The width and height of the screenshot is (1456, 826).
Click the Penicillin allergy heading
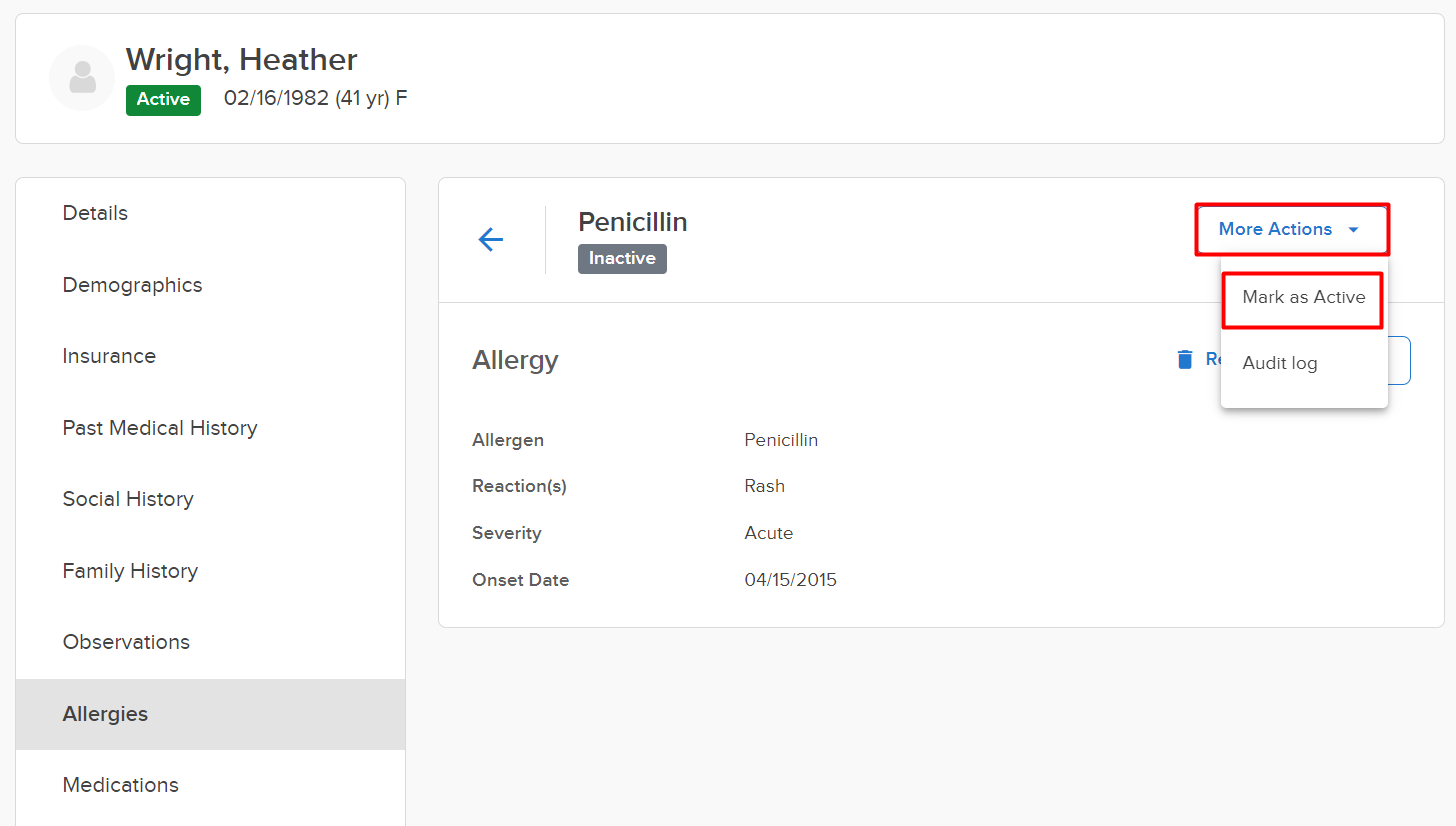[633, 222]
